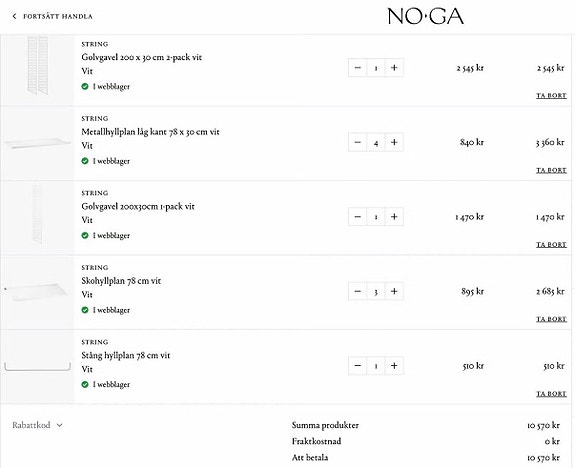The height and width of the screenshot is (468, 575).
Task: Open the Golvgavel 2-pack product thumbnail
Action: tap(37, 70)
